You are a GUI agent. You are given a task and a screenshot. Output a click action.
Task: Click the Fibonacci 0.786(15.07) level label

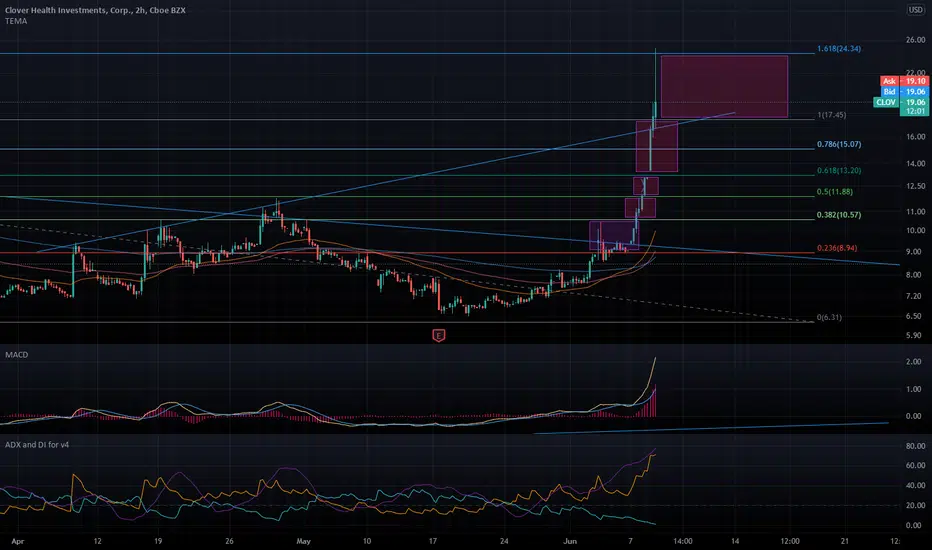pos(839,144)
